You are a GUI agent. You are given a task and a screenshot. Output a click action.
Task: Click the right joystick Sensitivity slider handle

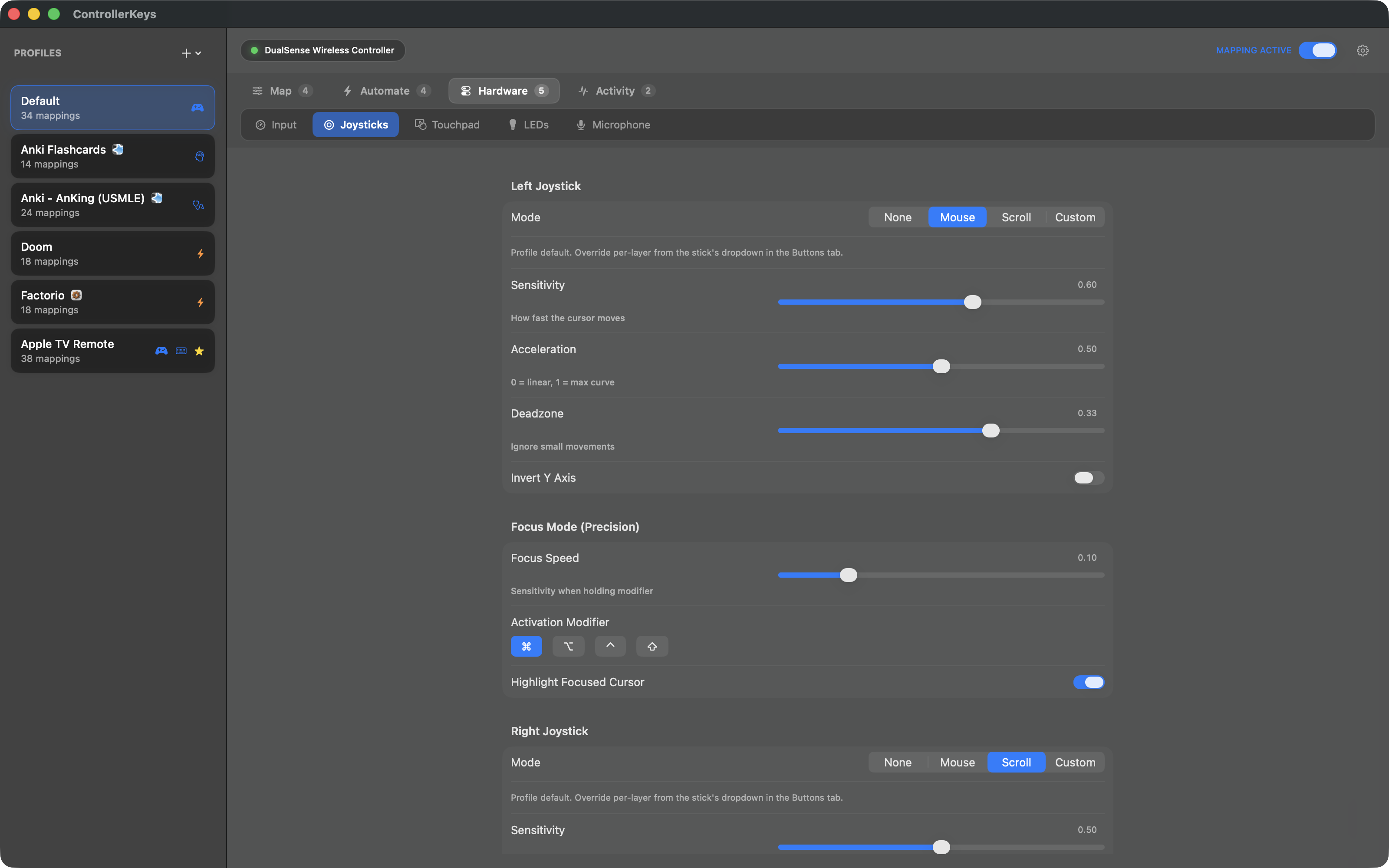tap(941, 847)
